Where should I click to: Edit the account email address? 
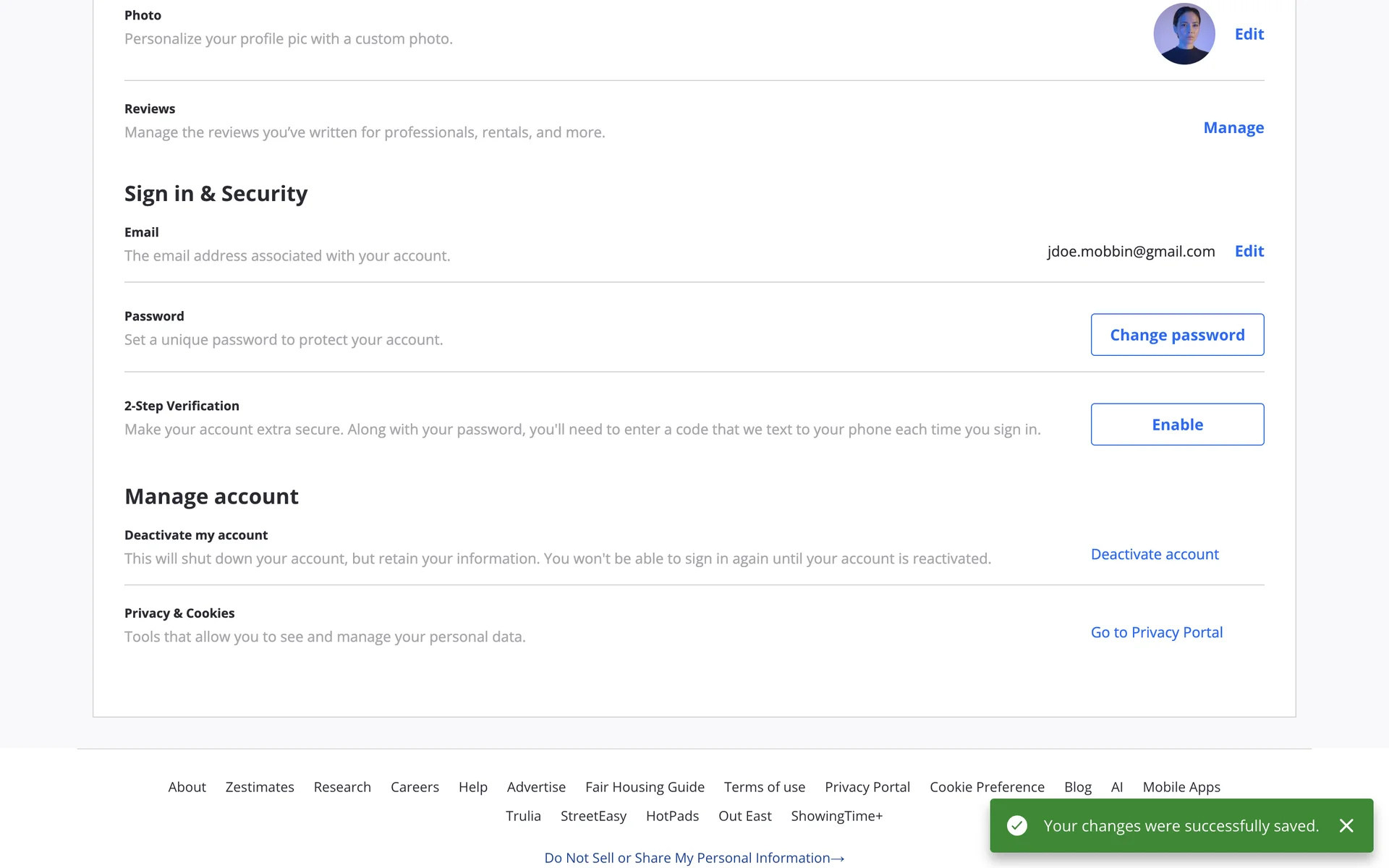tap(1249, 251)
